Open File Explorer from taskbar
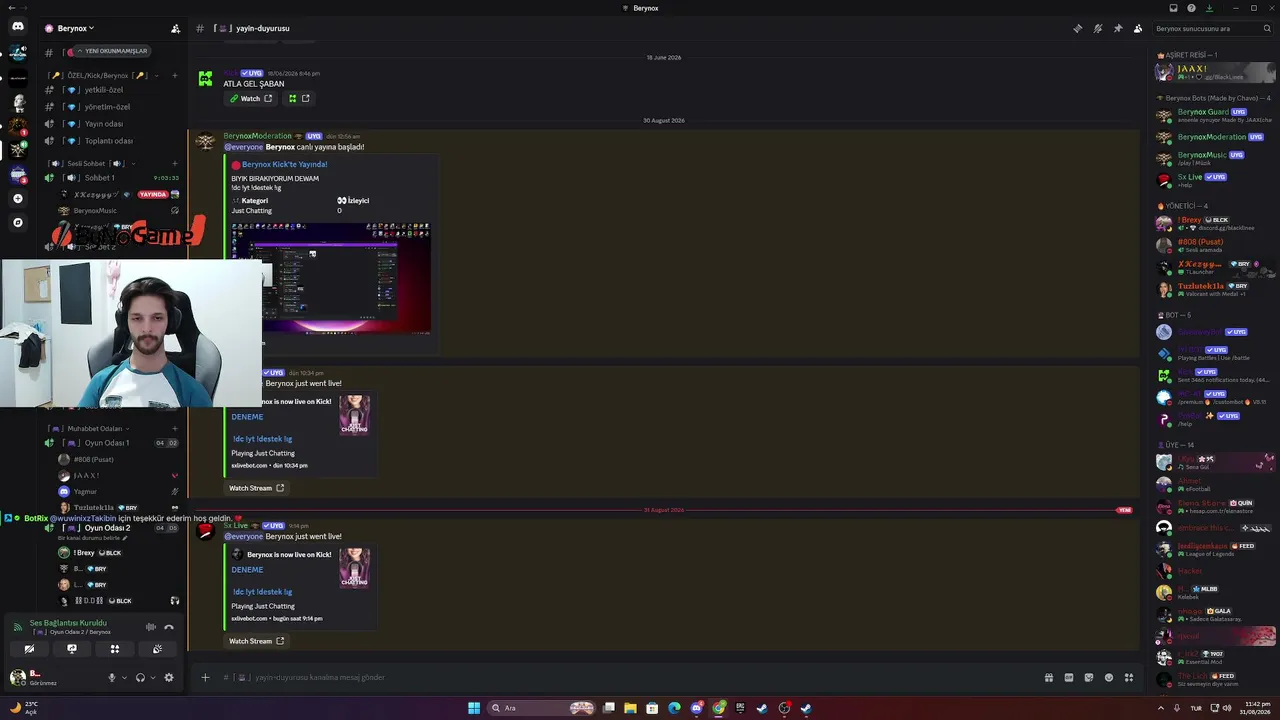1280x720 pixels. pyautogui.click(x=630, y=708)
